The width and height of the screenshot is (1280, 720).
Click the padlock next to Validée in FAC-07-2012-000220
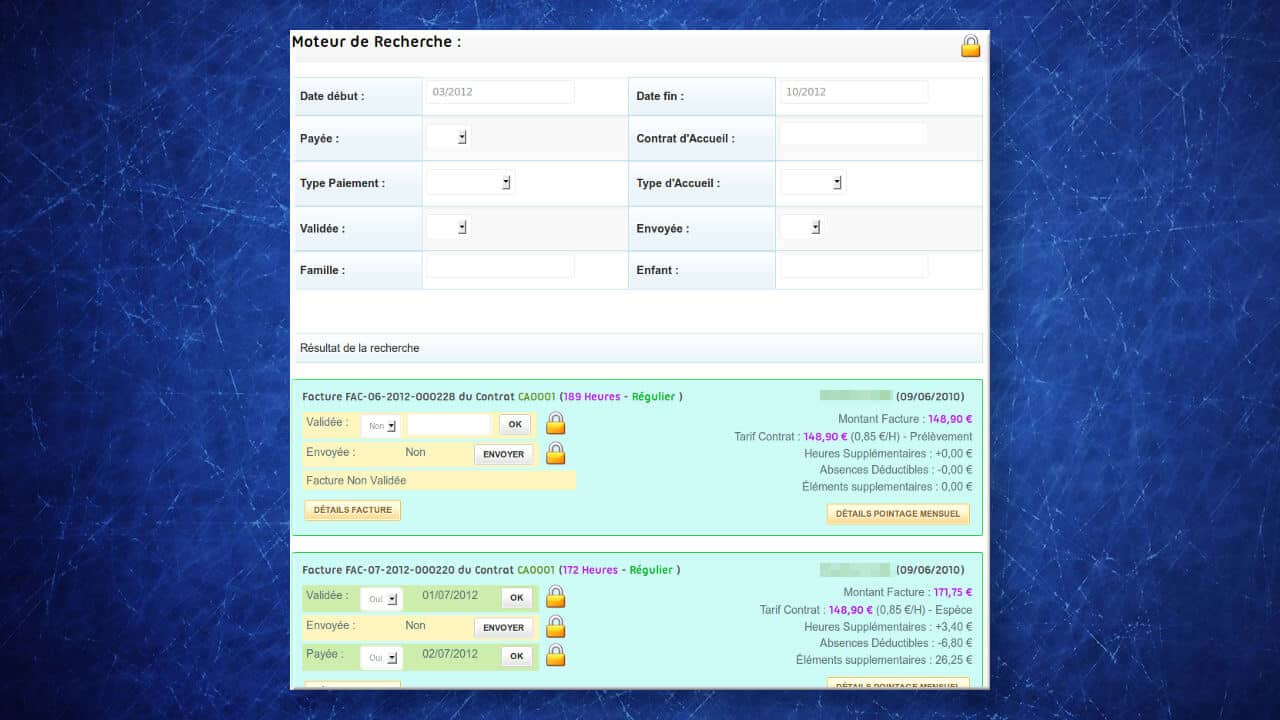tap(556, 597)
